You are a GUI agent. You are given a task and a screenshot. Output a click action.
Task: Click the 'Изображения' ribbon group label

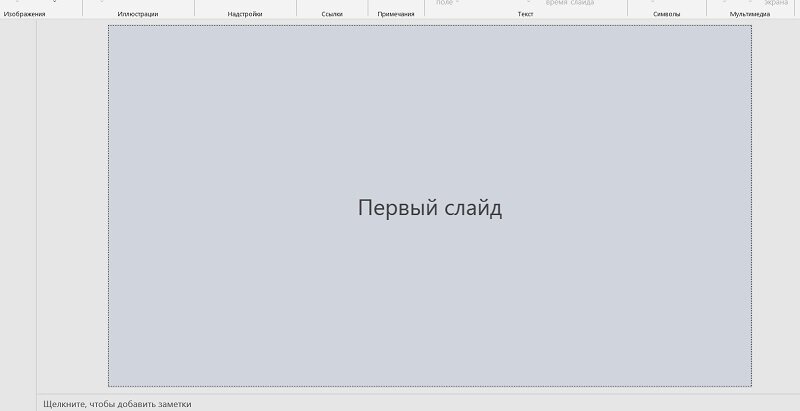[24, 14]
